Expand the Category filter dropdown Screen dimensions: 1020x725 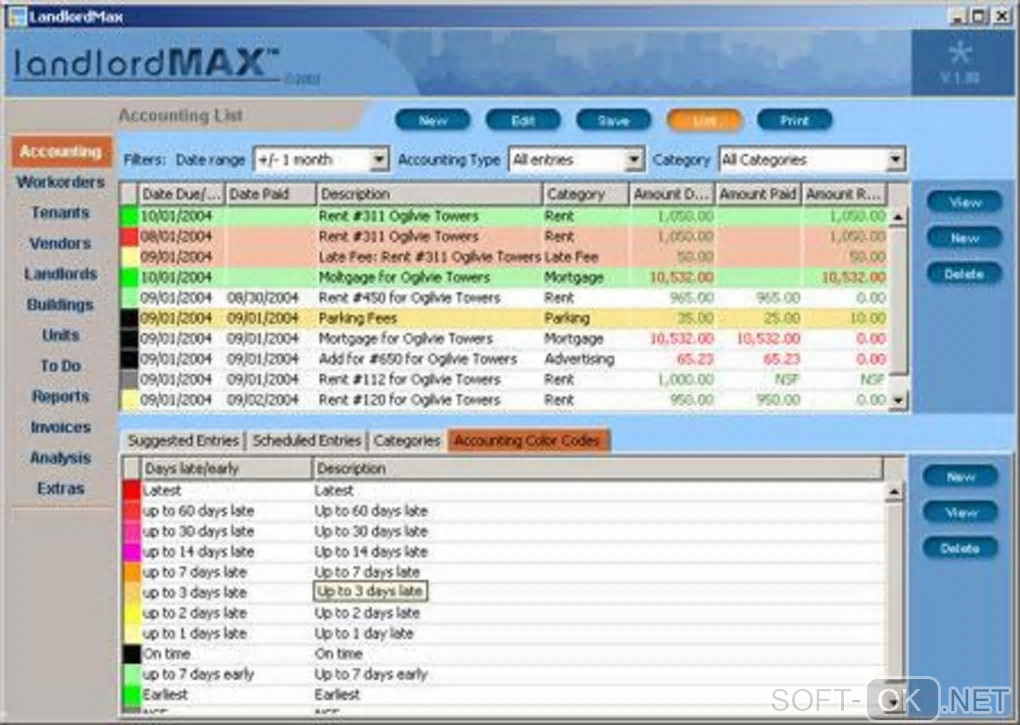pyautogui.click(x=896, y=159)
